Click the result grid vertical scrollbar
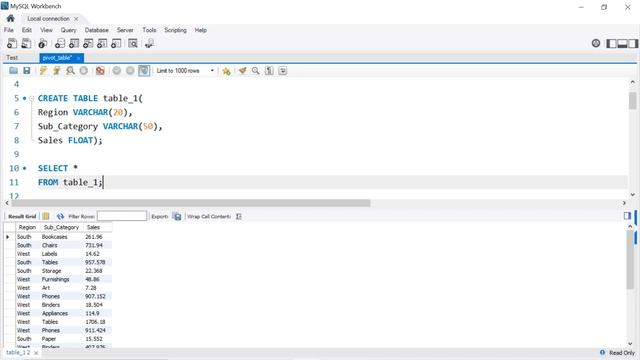The image size is (640, 360). 630,260
